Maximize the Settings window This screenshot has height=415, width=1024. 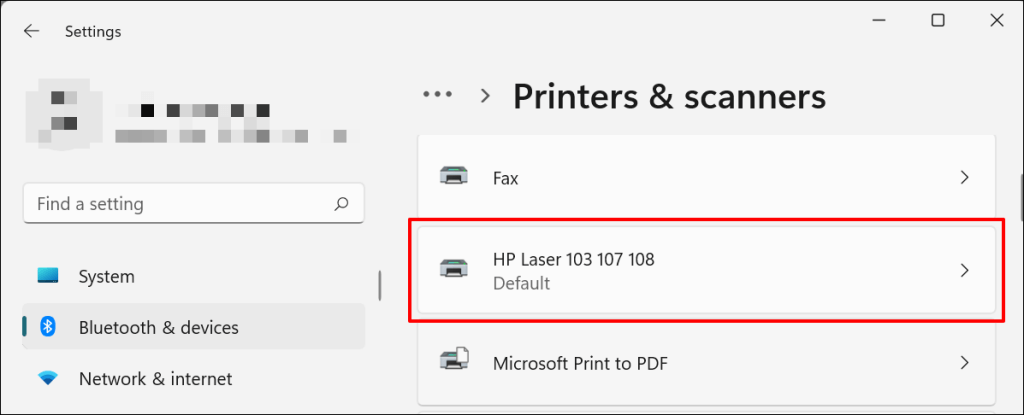point(938,20)
